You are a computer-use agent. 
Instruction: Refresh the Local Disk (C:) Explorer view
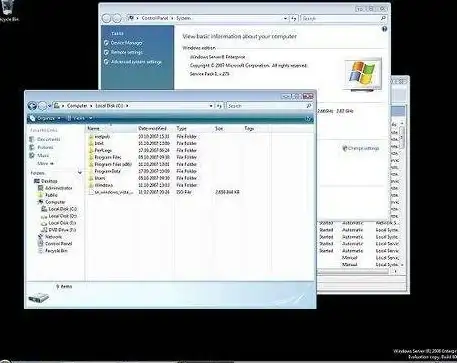coord(219,106)
